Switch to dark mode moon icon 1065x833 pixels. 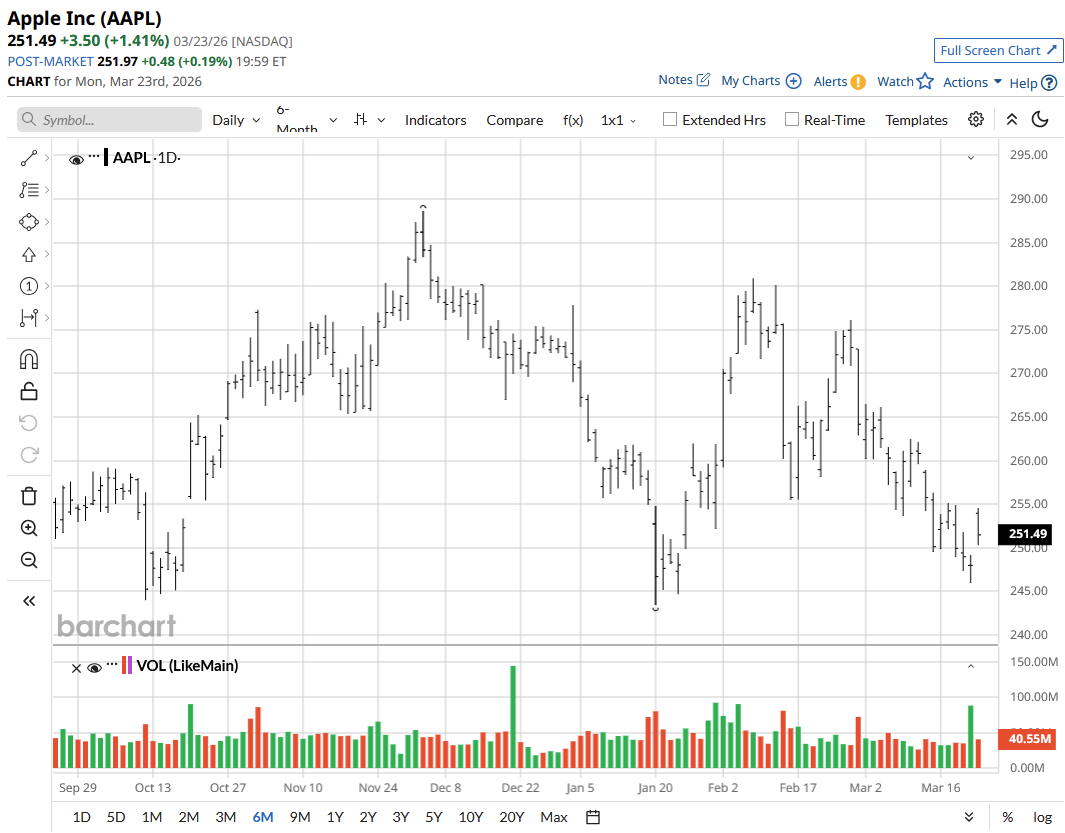1040,120
